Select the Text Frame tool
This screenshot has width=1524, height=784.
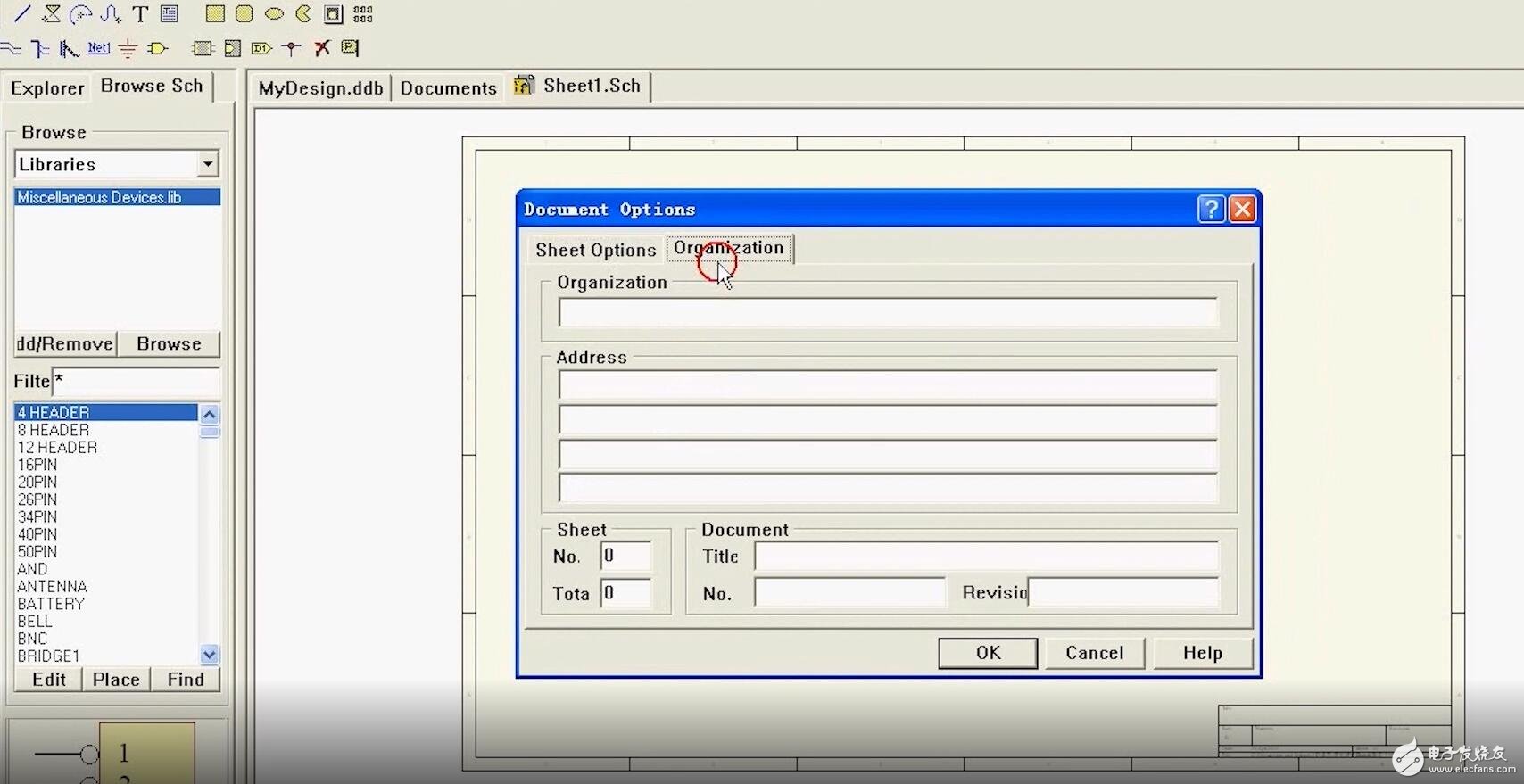(x=170, y=13)
